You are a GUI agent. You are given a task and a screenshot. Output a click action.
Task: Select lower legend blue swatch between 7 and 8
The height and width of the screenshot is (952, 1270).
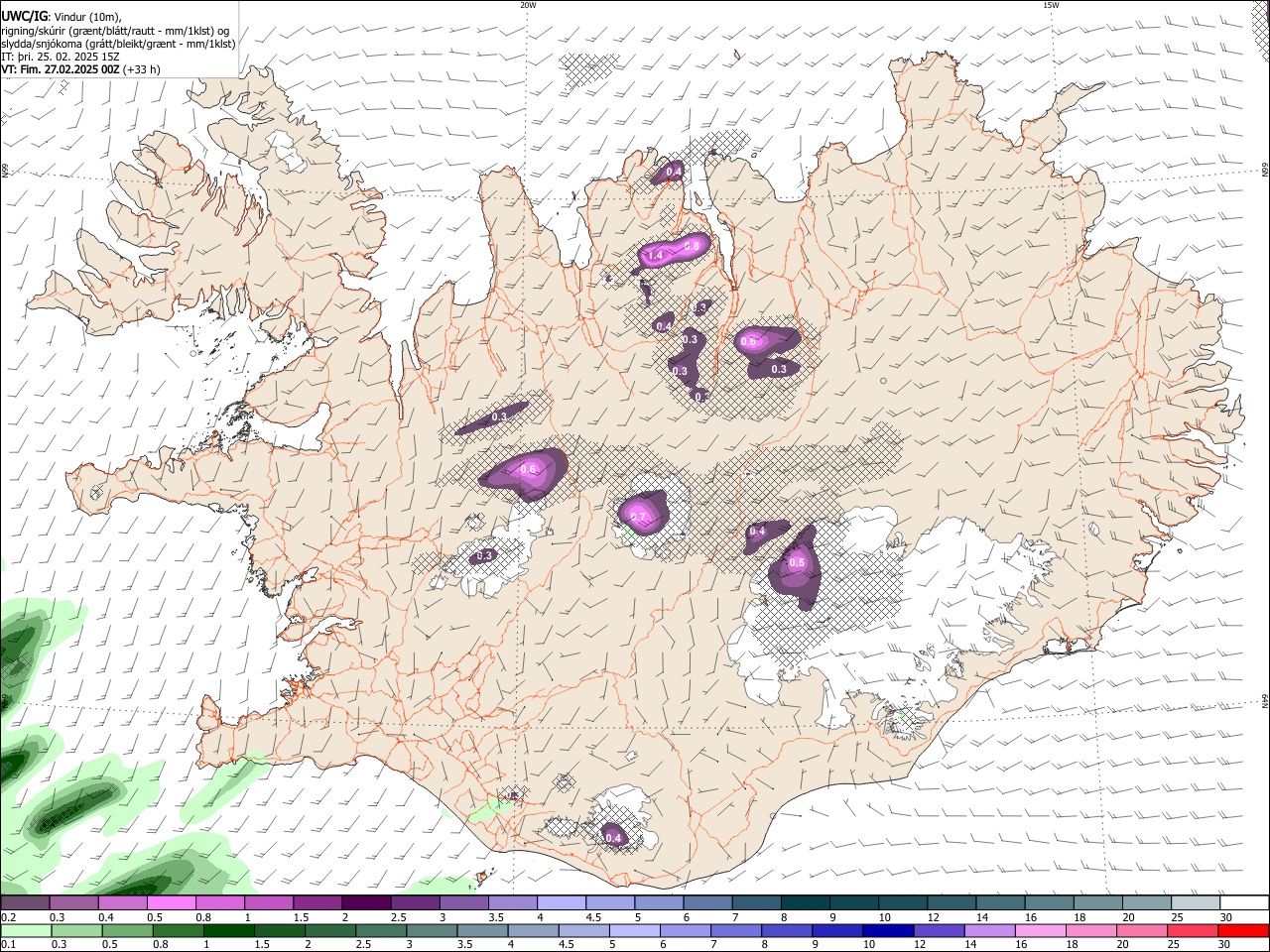pos(736,930)
